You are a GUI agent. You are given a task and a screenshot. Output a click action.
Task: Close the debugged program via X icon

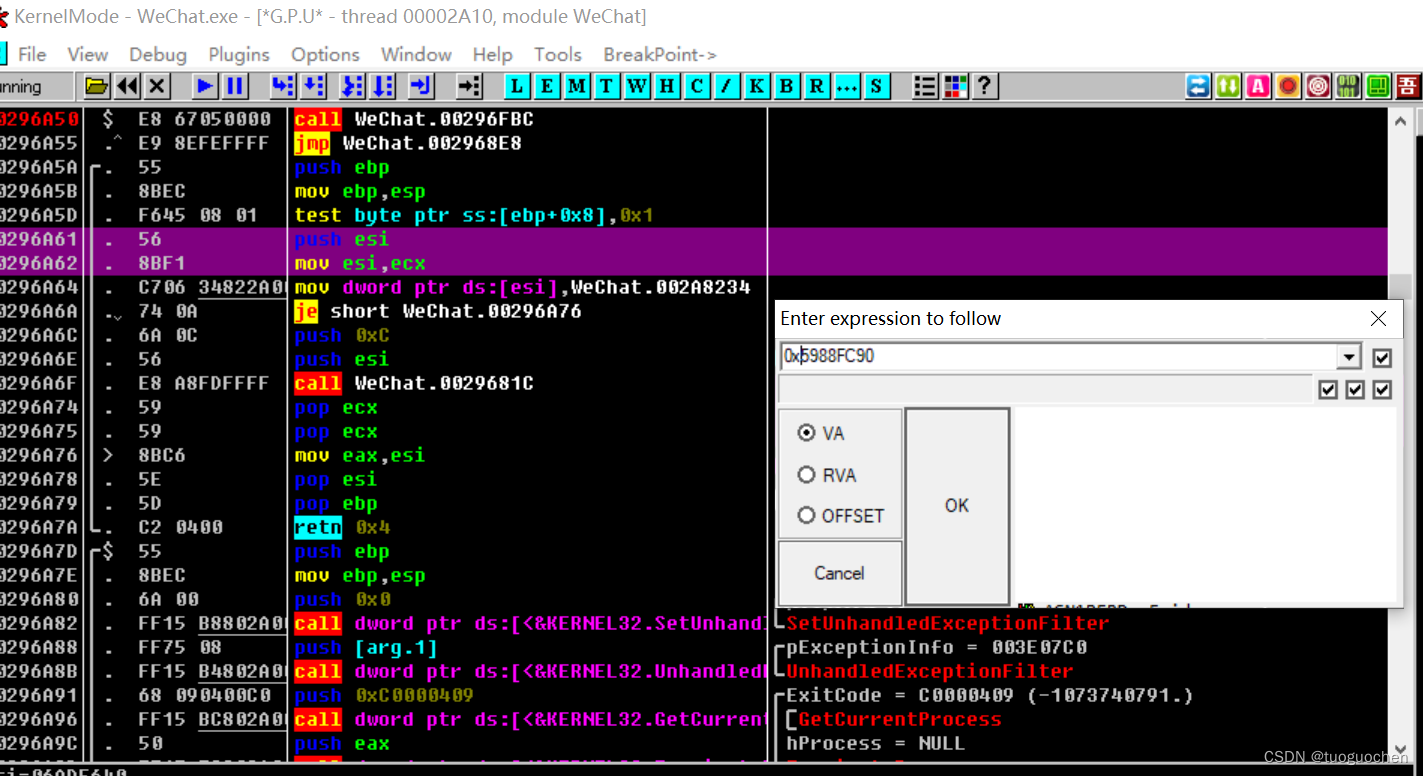click(157, 86)
